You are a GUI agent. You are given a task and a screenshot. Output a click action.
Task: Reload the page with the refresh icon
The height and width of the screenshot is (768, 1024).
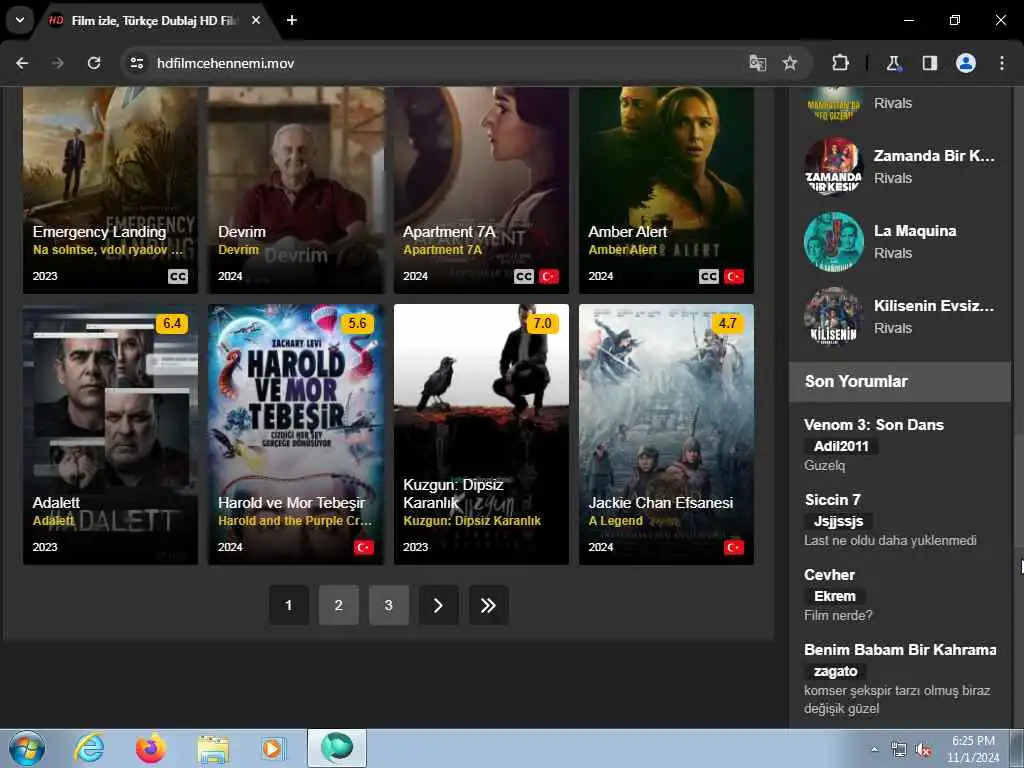(94, 63)
